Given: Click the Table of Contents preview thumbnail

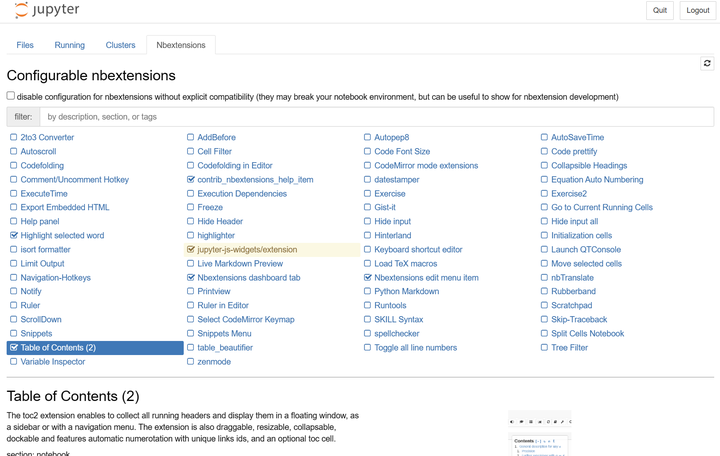Looking at the screenshot, I should tap(540, 433).
